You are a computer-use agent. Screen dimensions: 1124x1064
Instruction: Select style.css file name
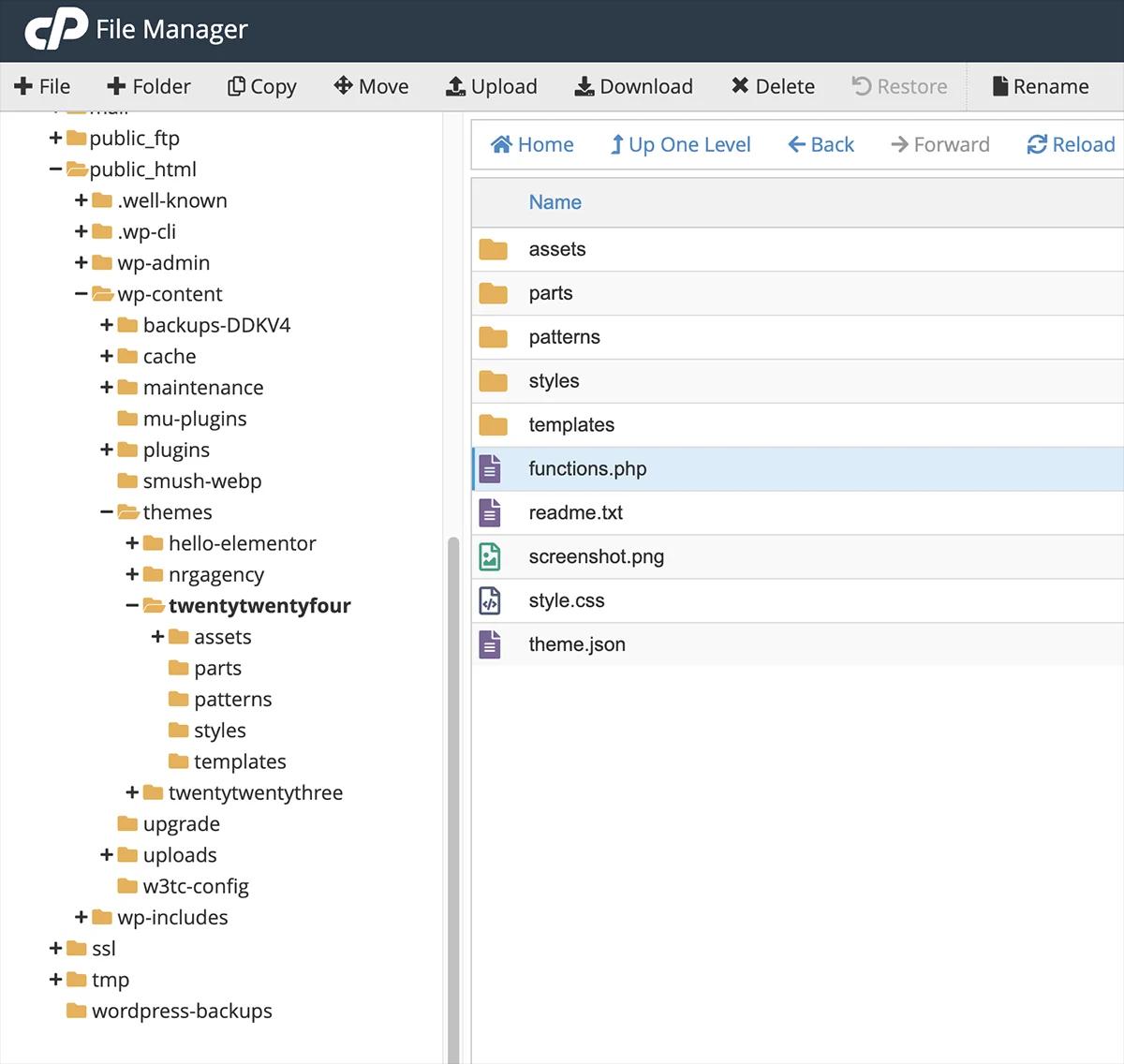click(566, 600)
